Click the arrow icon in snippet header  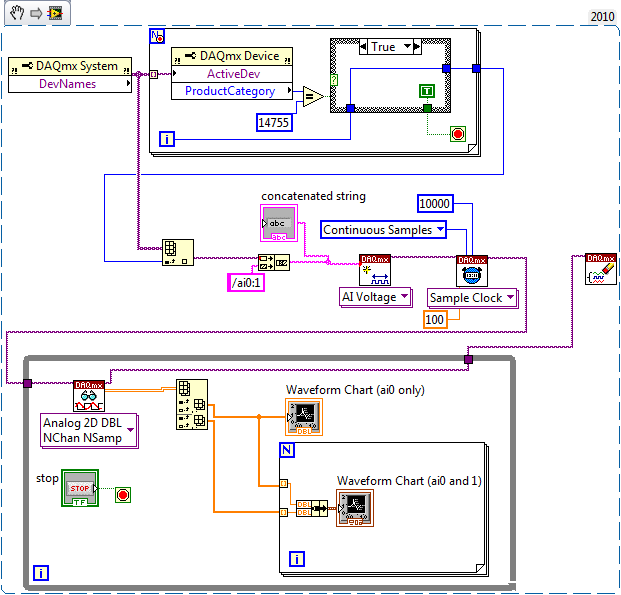[x=36, y=13]
